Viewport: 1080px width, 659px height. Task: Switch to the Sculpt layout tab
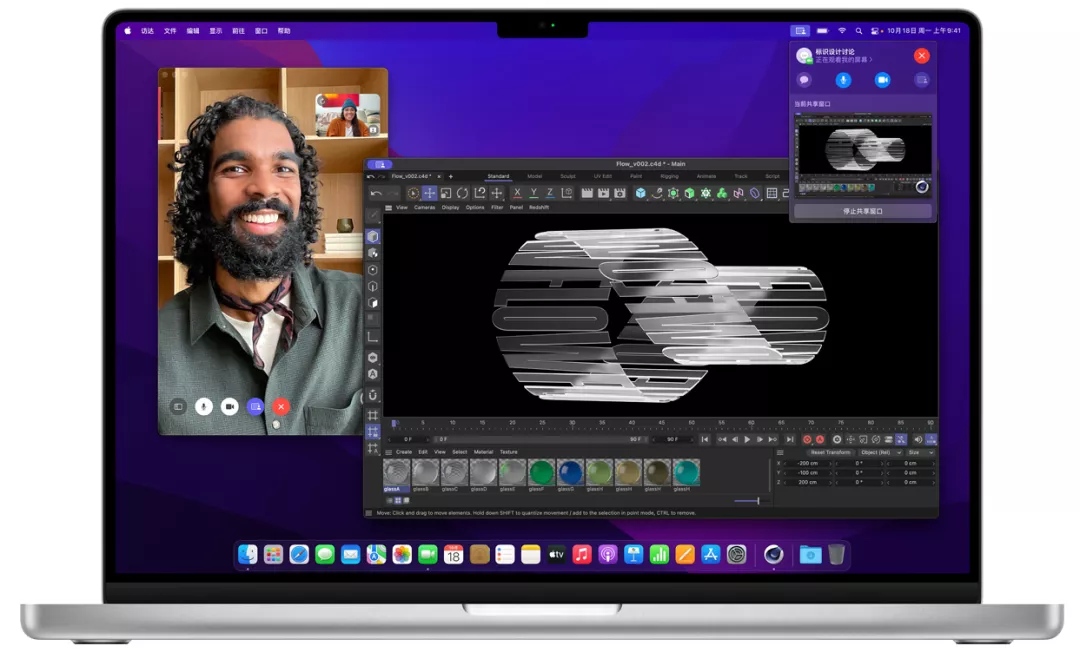click(x=568, y=176)
